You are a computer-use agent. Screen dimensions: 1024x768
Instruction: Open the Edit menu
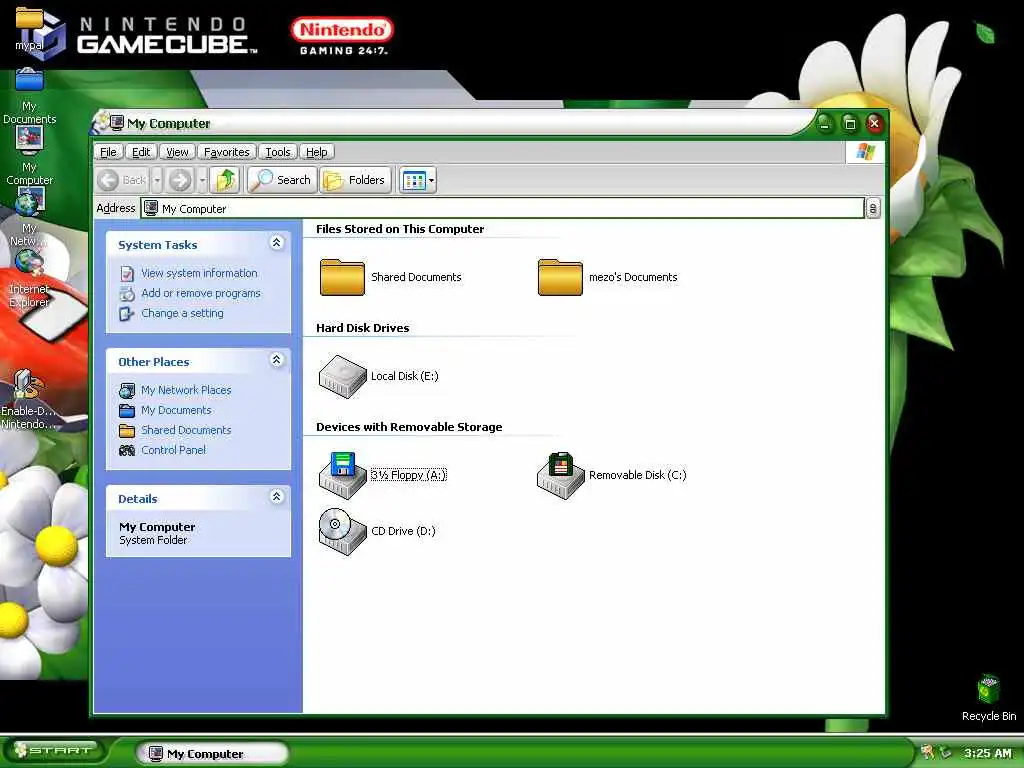coord(141,152)
